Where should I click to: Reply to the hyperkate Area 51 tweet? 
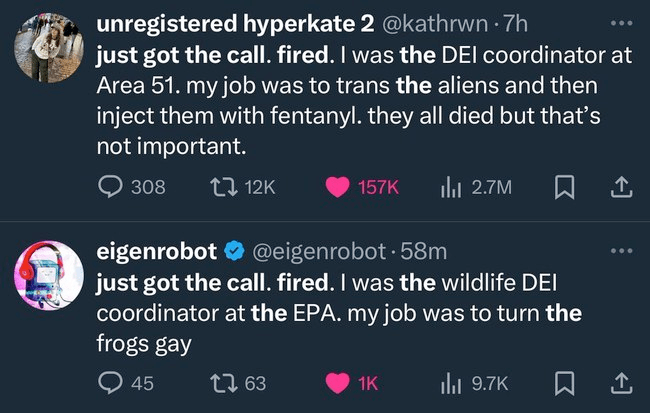coord(110,186)
